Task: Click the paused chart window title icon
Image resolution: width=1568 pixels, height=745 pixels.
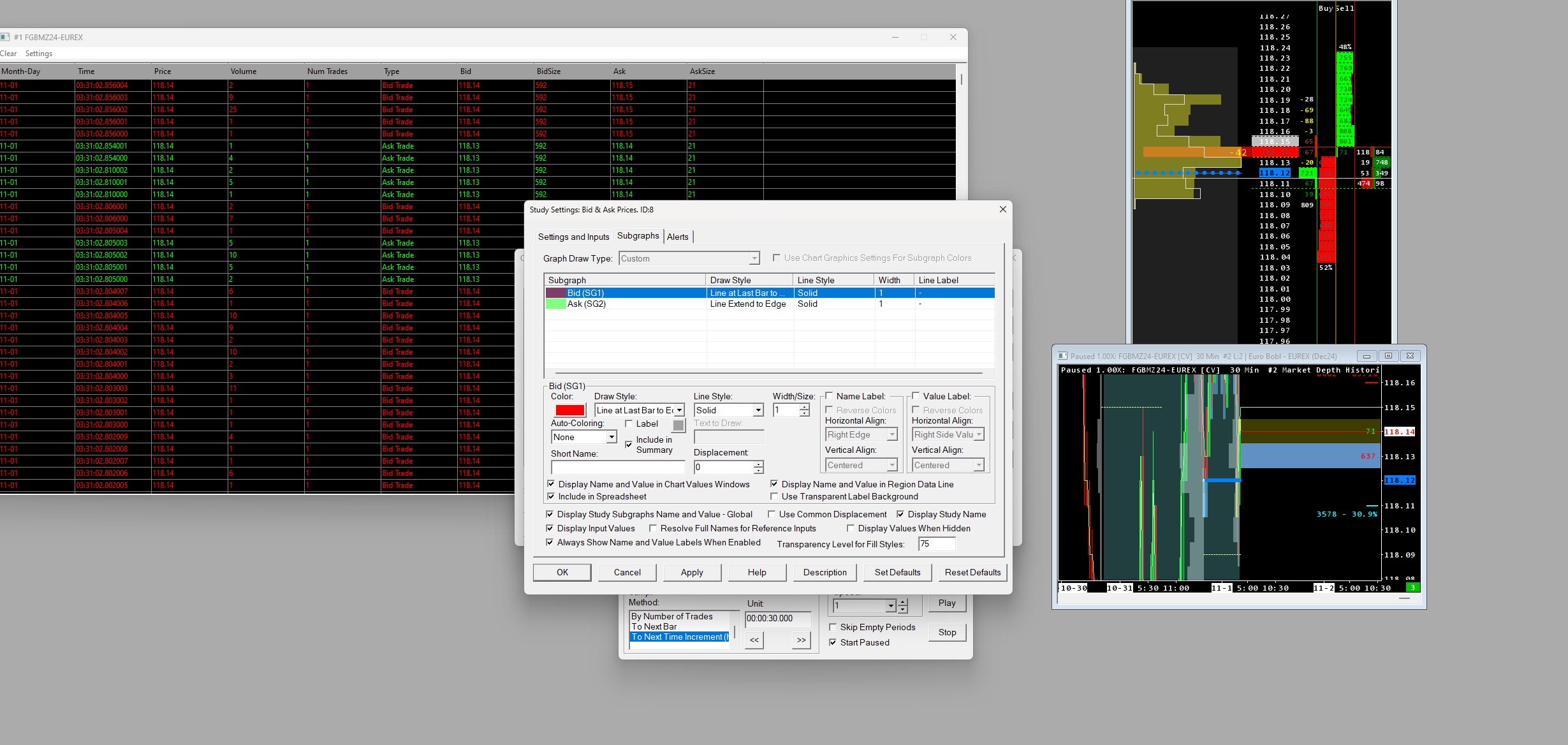Action: (x=1062, y=356)
